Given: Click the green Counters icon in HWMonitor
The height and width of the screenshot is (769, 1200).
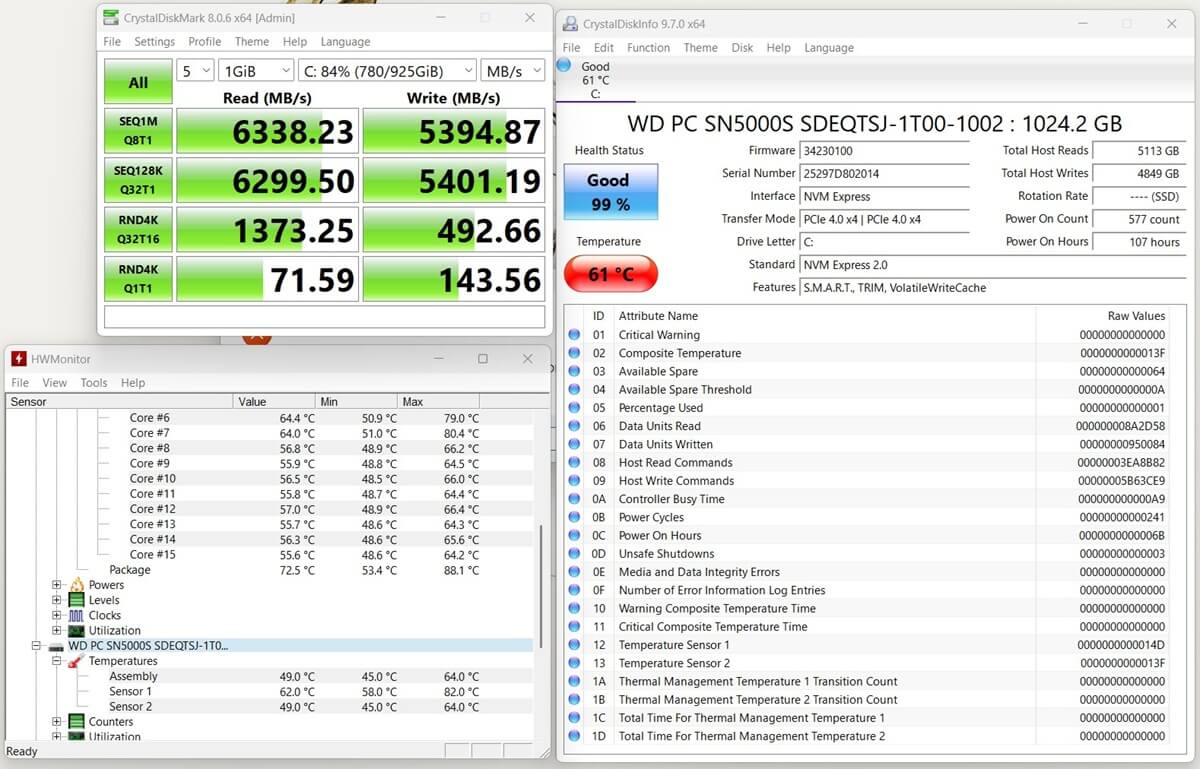Looking at the screenshot, I should pos(77,721).
